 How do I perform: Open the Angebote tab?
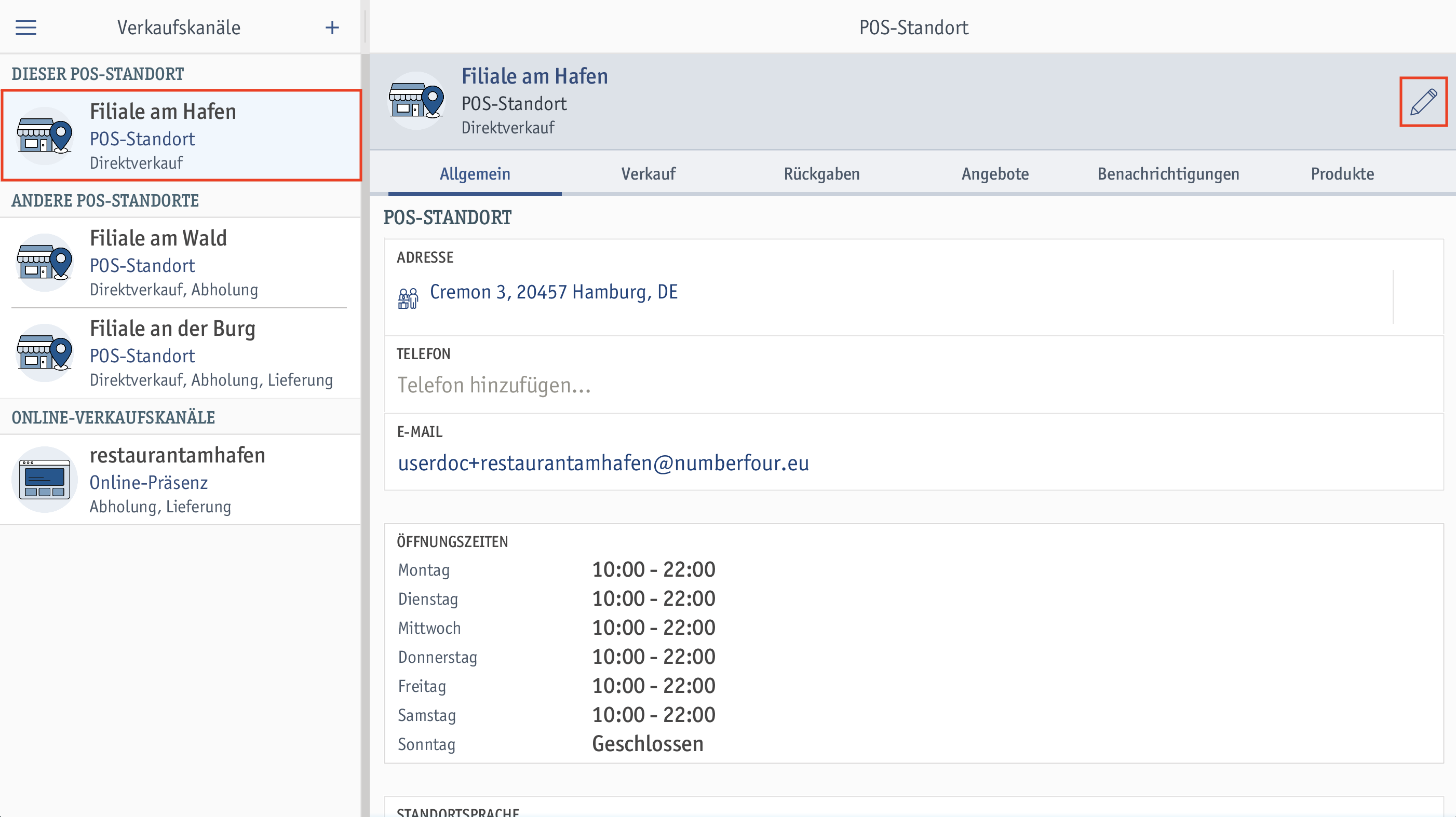pyautogui.click(x=995, y=174)
